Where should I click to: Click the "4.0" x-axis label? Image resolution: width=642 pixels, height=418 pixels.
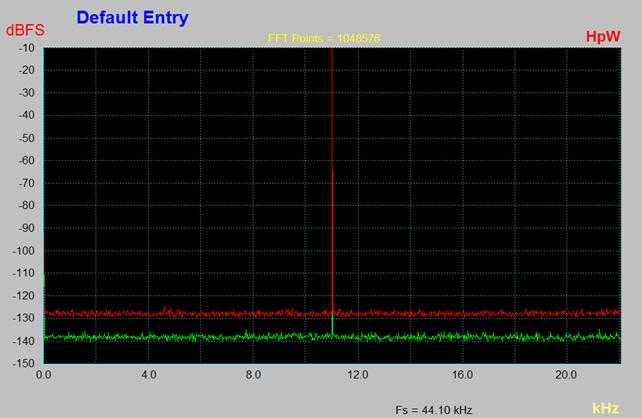(148, 375)
